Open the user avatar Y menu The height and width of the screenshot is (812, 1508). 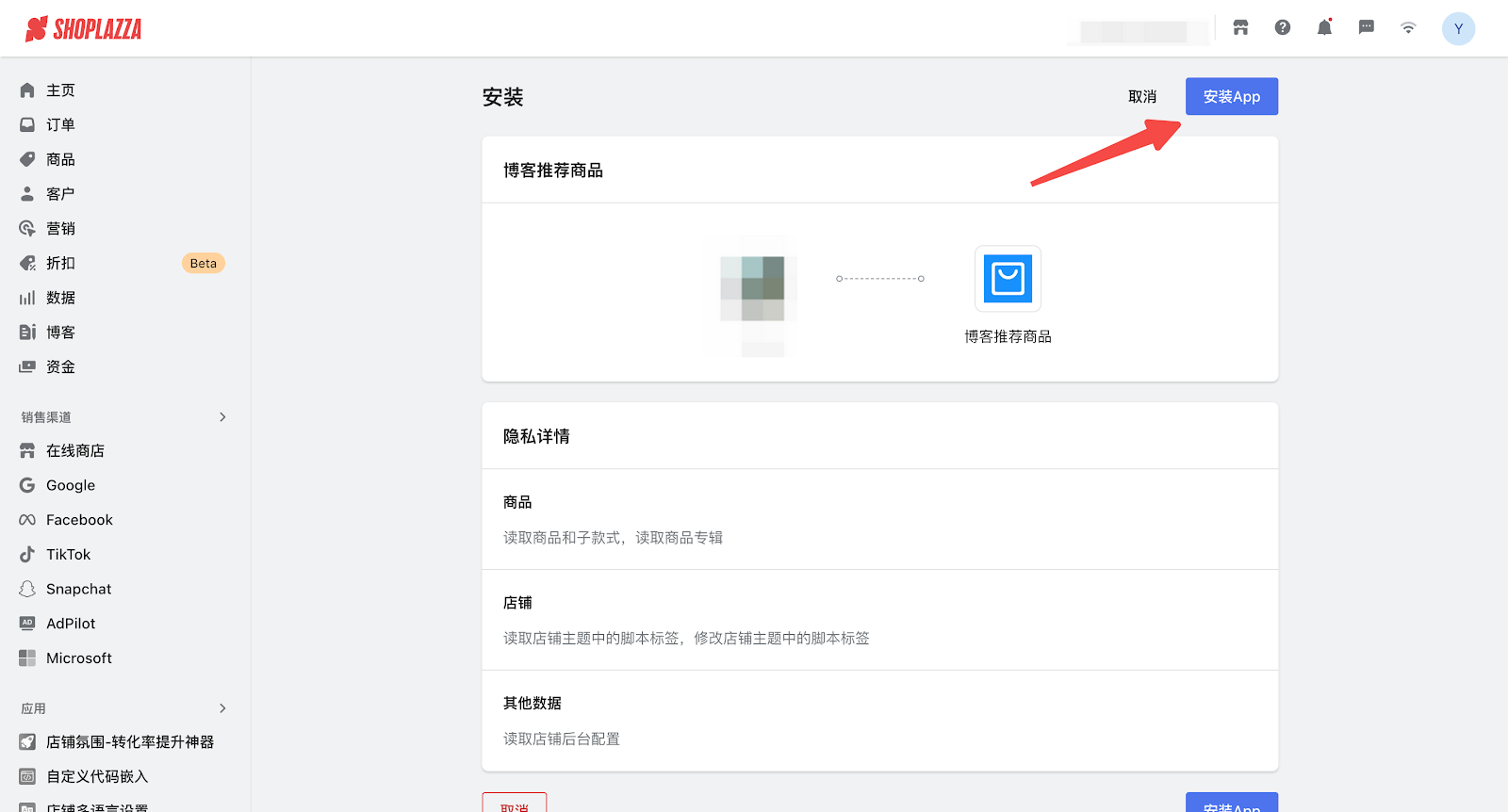click(x=1458, y=29)
